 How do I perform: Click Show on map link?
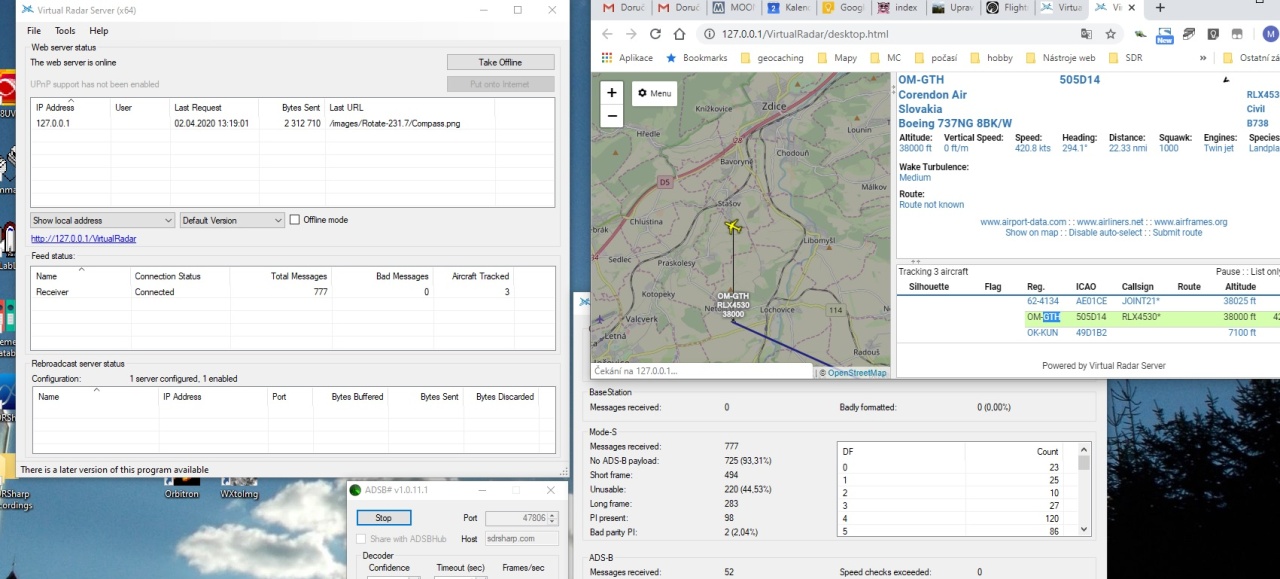(1031, 233)
